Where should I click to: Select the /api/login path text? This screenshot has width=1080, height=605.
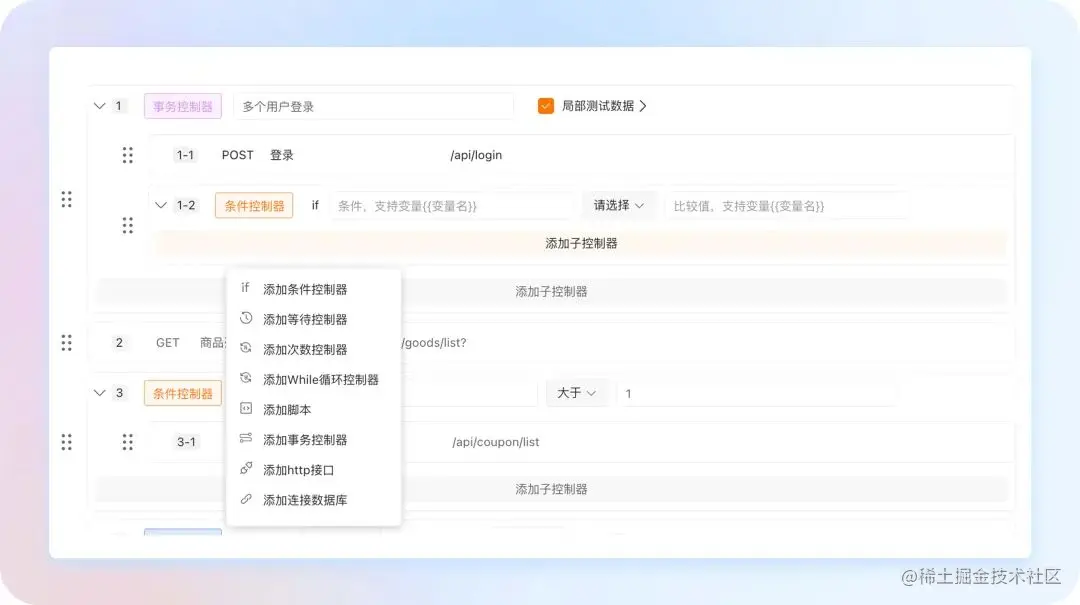476,155
